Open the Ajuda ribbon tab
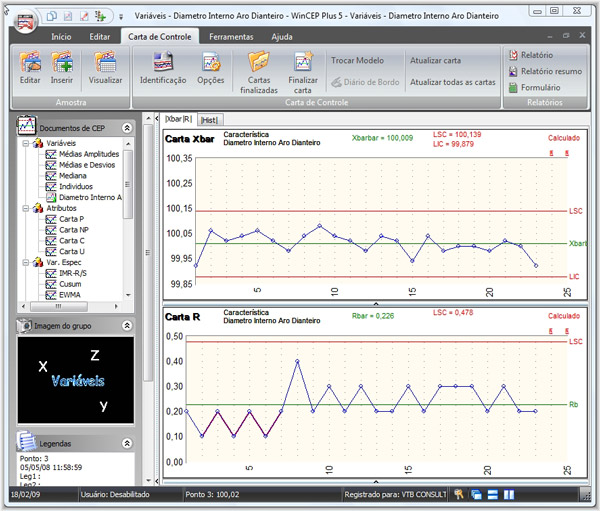The height and width of the screenshot is (511, 600). [282, 37]
